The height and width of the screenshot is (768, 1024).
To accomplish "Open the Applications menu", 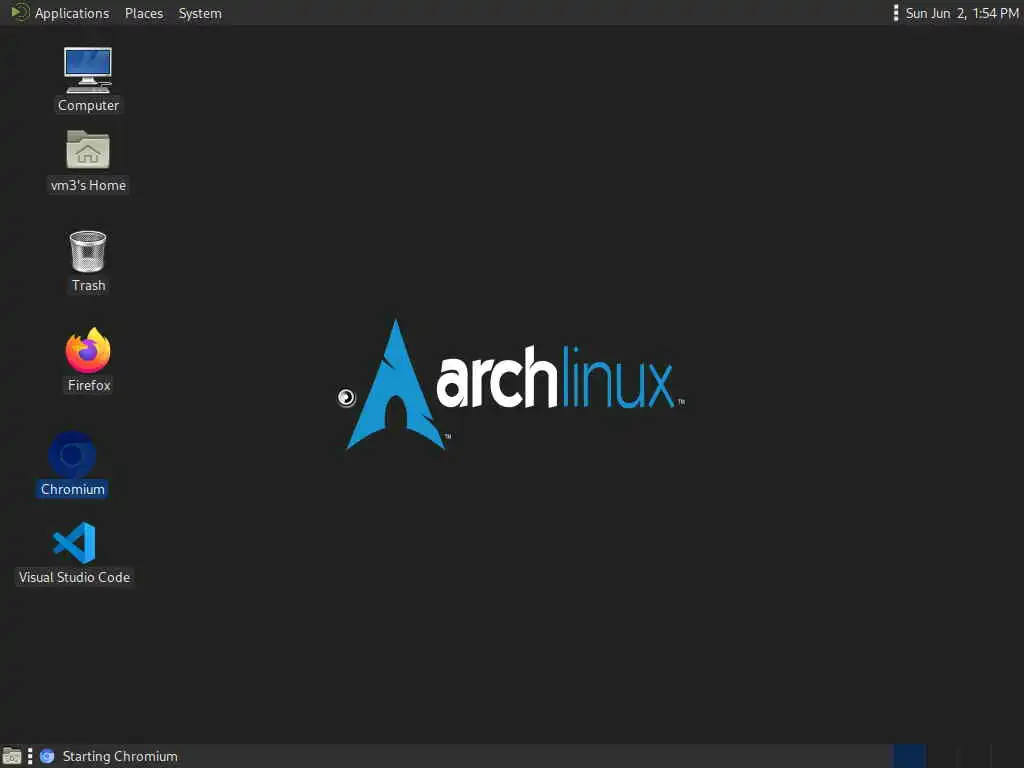I will (72, 13).
